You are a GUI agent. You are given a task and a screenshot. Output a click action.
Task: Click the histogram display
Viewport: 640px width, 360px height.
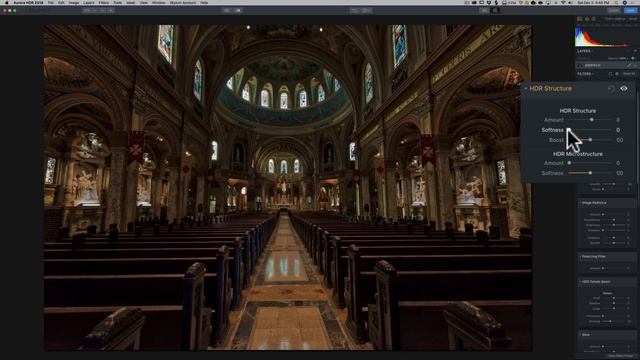(606, 37)
